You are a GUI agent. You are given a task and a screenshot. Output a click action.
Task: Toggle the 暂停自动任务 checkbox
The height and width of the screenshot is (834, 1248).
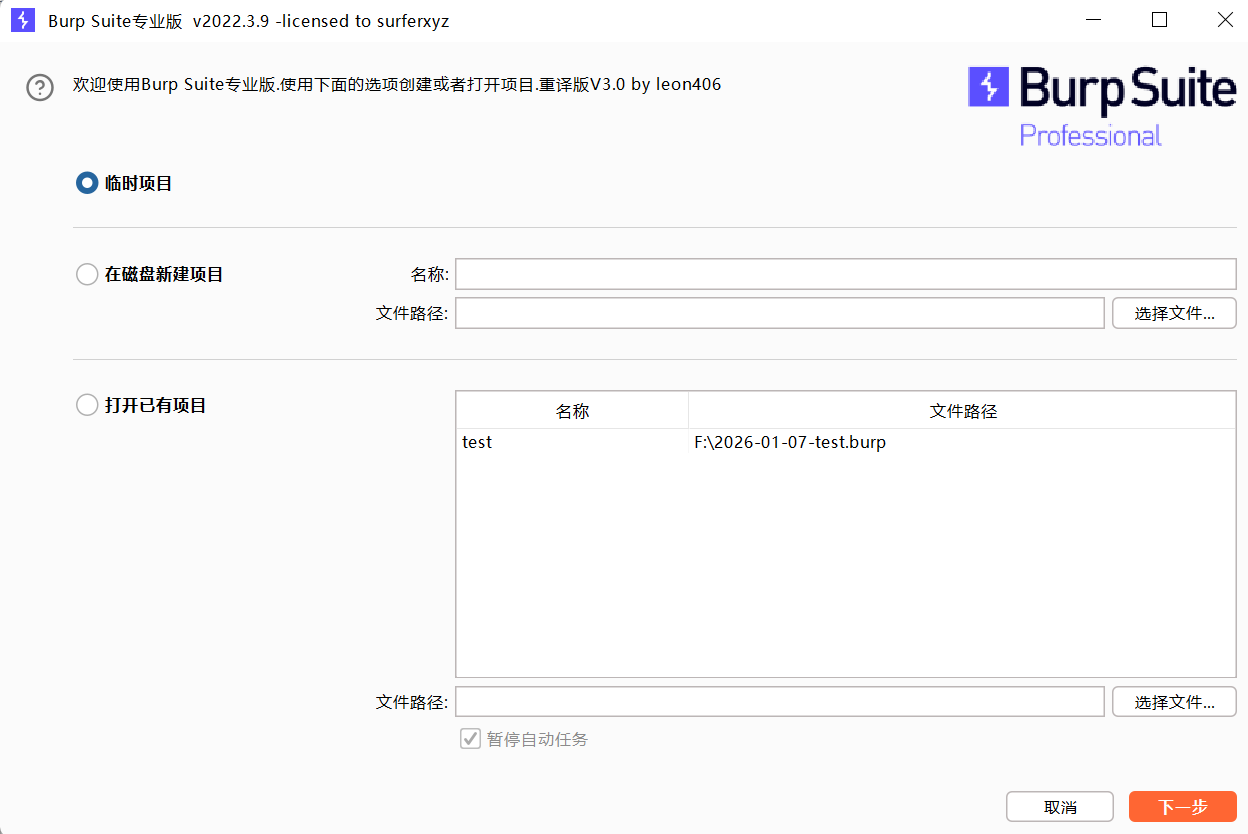tap(470, 739)
